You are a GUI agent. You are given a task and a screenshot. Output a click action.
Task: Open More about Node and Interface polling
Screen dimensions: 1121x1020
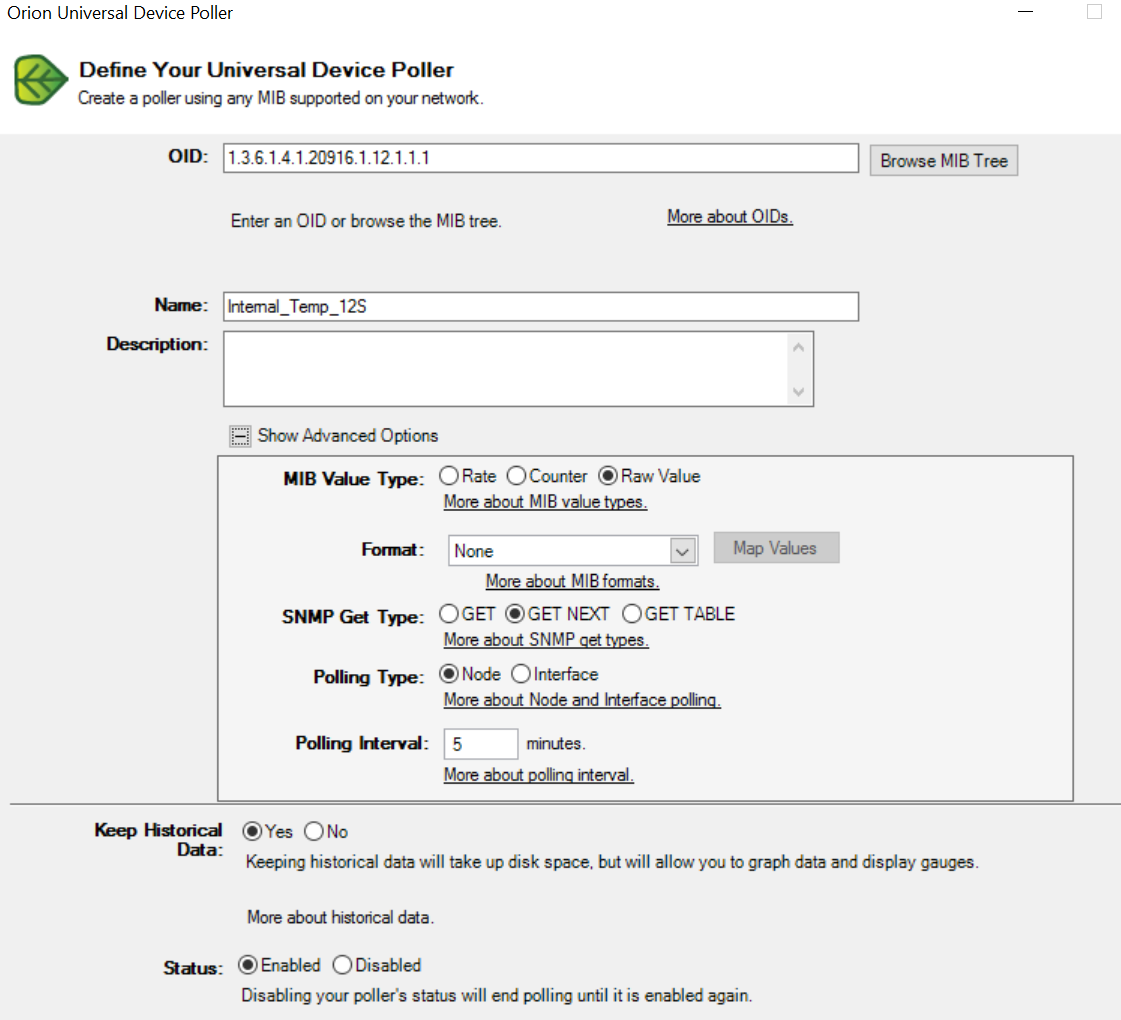pos(582,700)
